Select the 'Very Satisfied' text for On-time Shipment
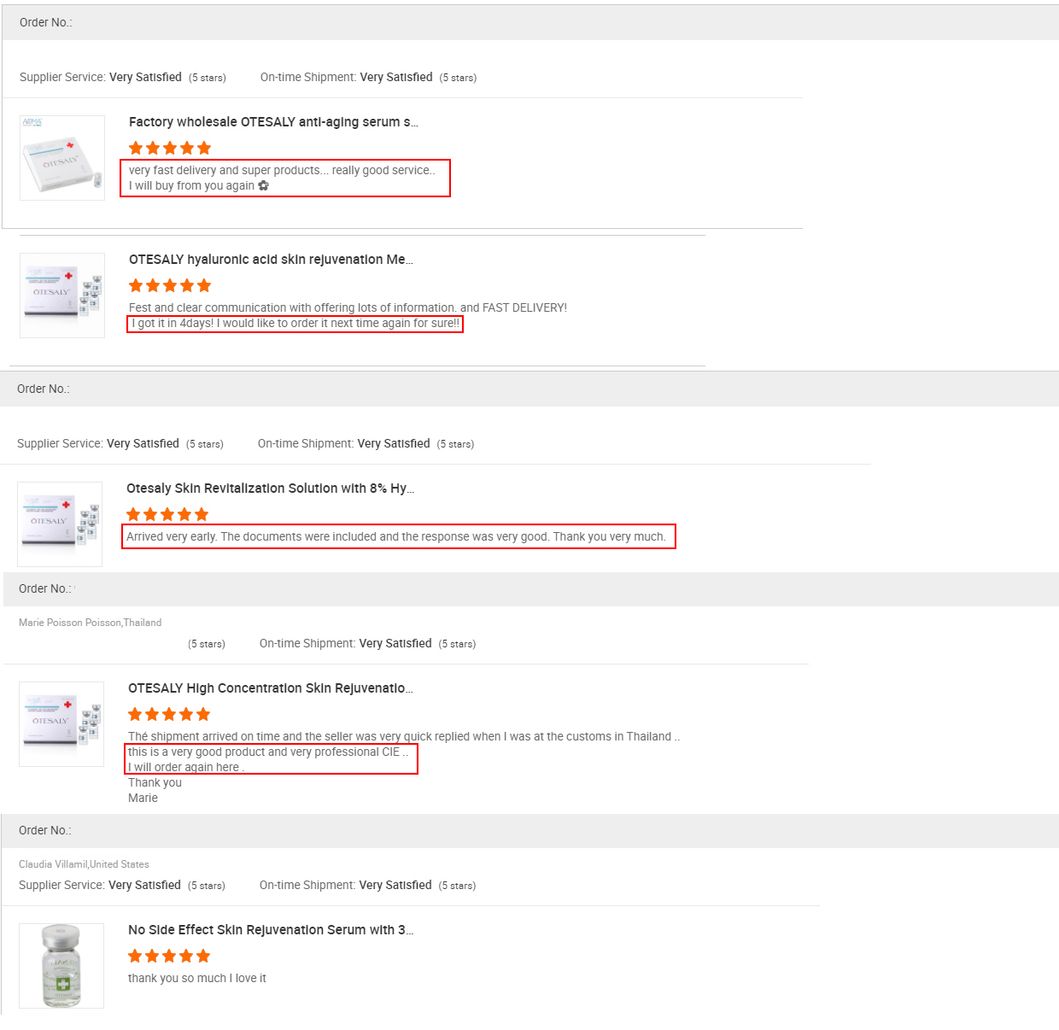Viewport: 1059px width, 1030px height. (395, 76)
